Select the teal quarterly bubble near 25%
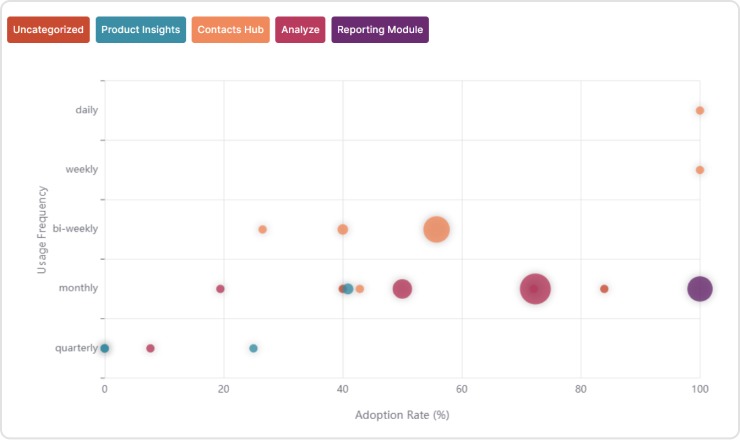740x440 pixels. tap(253, 348)
